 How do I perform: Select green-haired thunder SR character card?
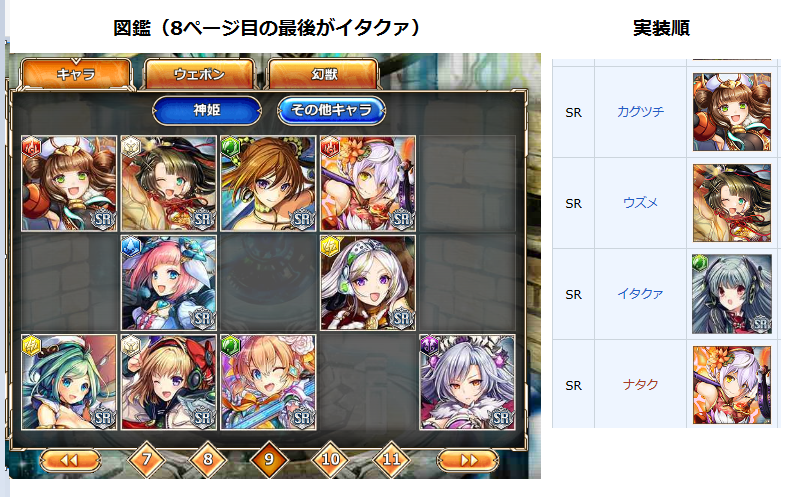(x=69, y=382)
